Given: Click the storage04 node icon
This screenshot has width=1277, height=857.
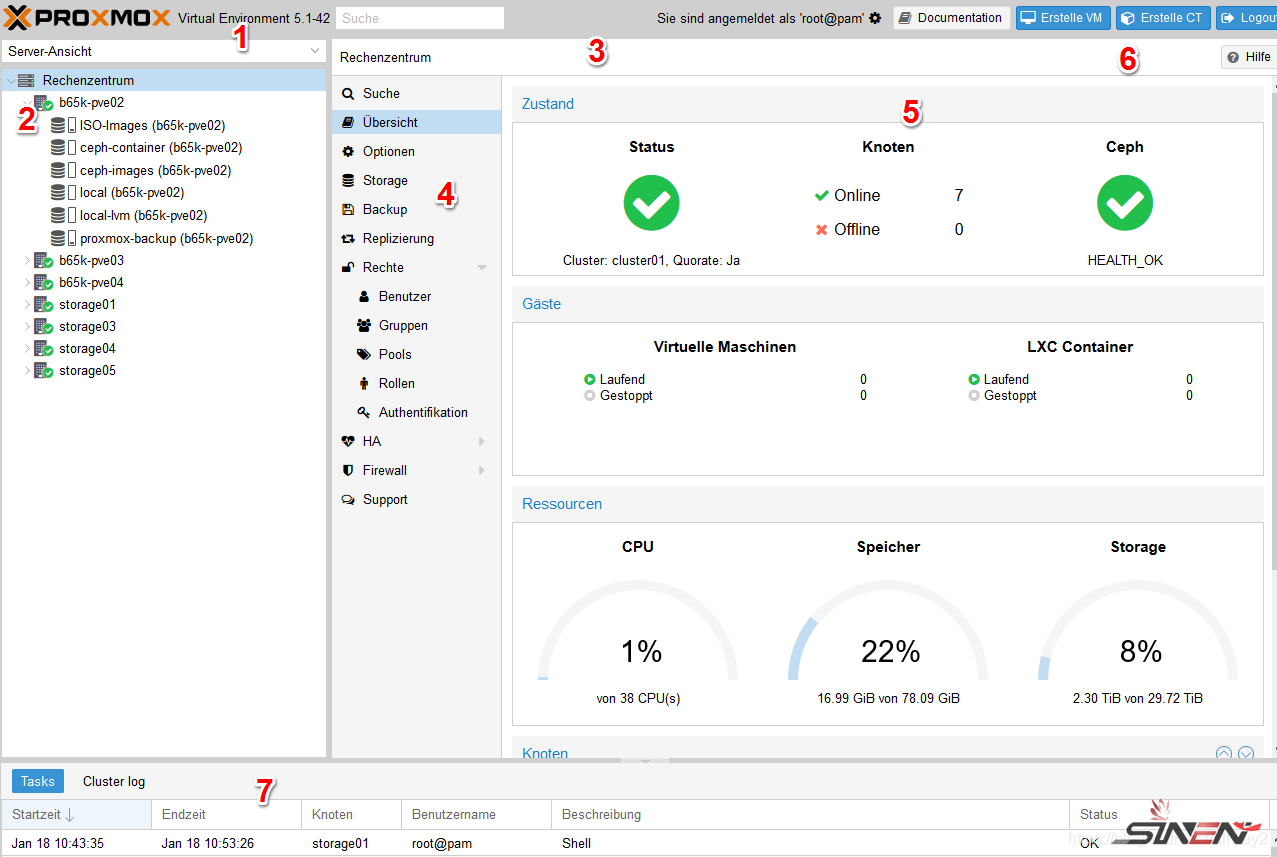Looking at the screenshot, I should pyautogui.click(x=43, y=348).
